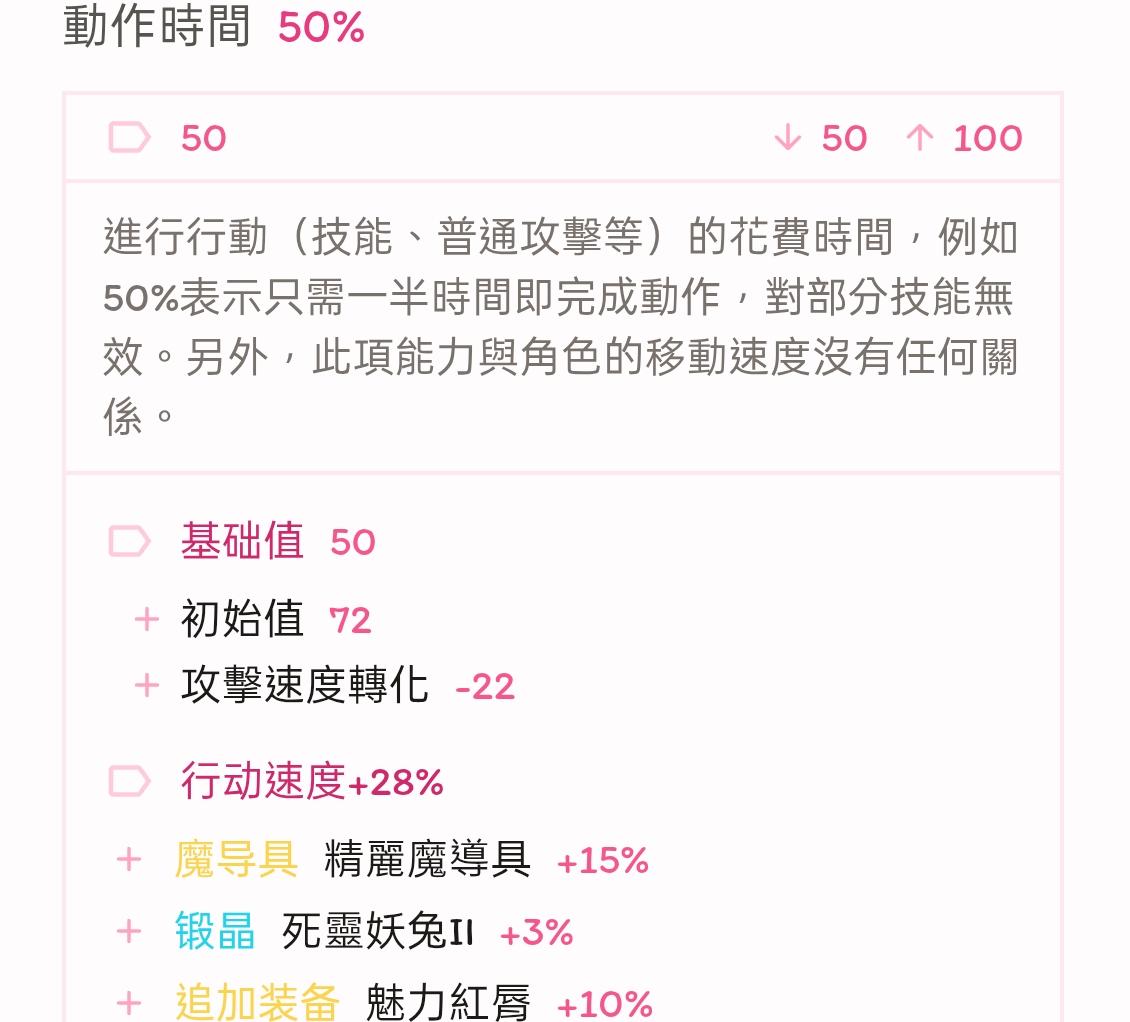Viewport: 1130px width, 1022px height.
Task: Expand the 初始值 72 entry plus icon
Action: pos(146,620)
